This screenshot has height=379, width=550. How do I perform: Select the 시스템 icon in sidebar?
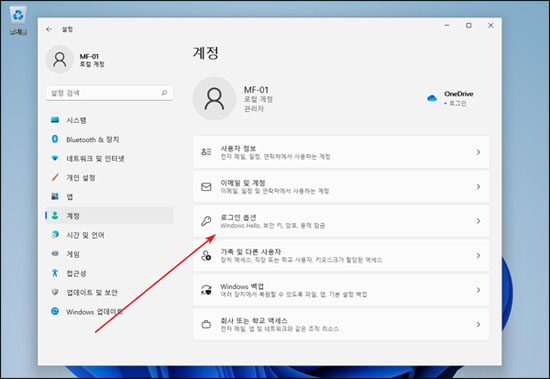coord(55,120)
